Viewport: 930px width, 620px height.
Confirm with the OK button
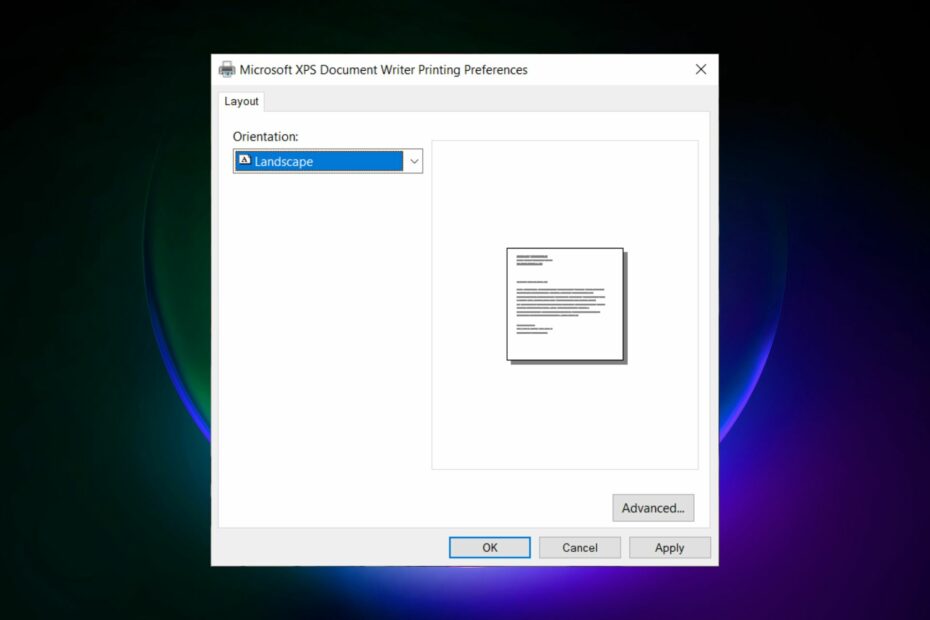pyautogui.click(x=490, y=548)
